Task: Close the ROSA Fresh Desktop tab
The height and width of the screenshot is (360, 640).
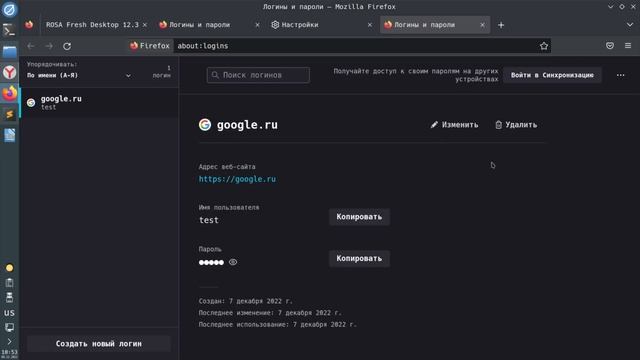Action: coord(145,25)
